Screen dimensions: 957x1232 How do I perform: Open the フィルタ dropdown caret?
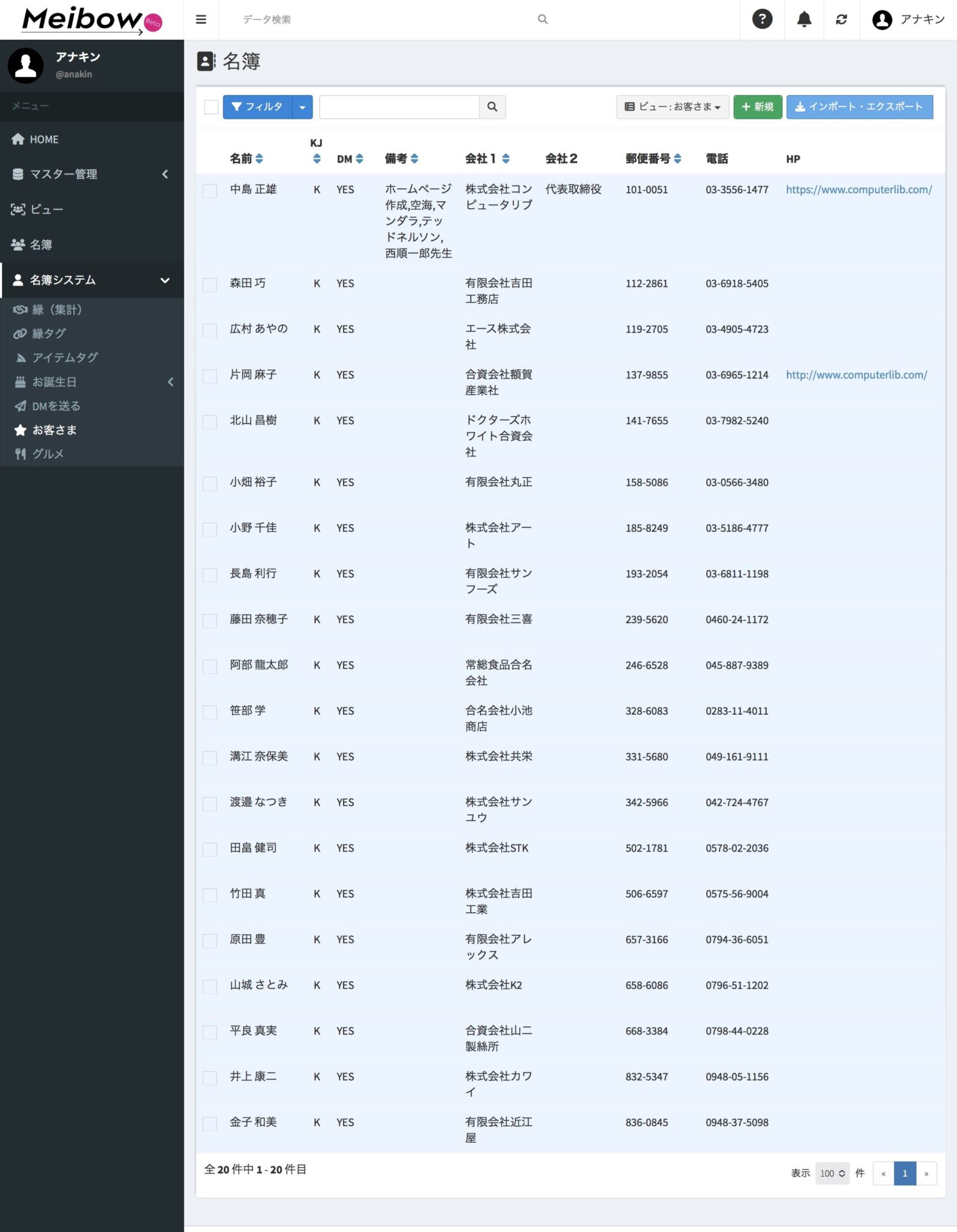(302, 107)
